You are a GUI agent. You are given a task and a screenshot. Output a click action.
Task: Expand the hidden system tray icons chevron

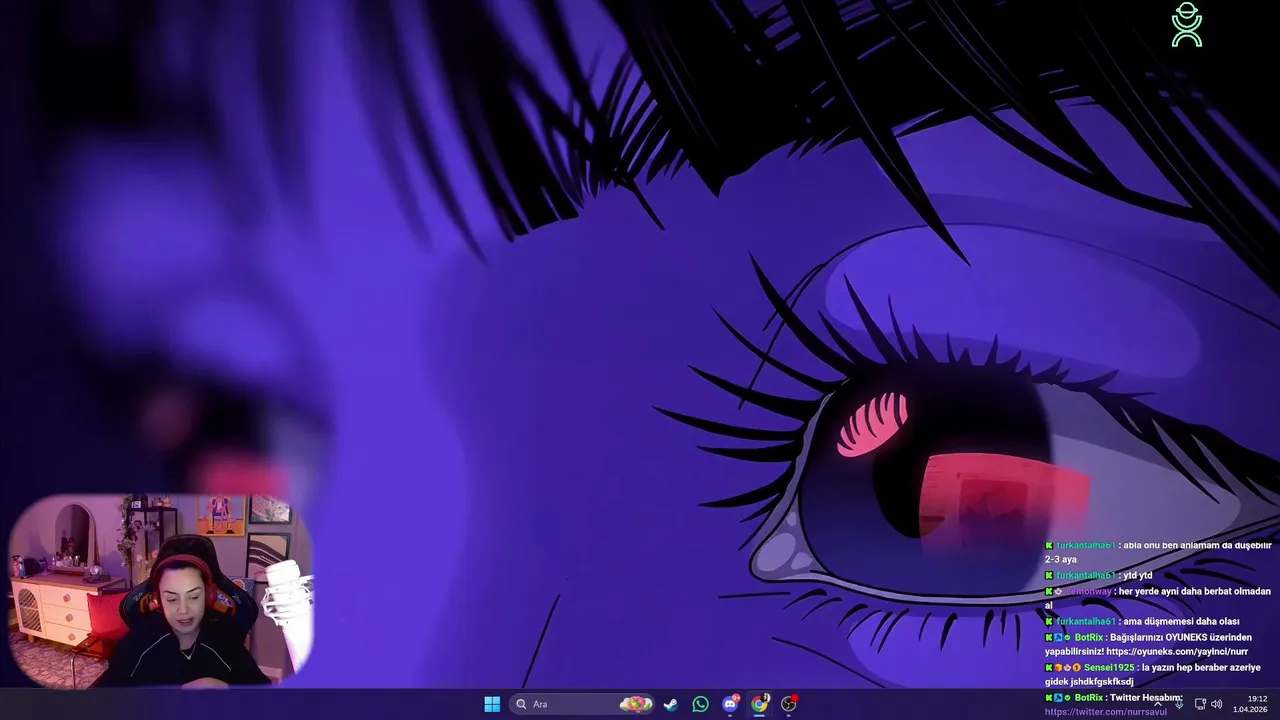1157,704
